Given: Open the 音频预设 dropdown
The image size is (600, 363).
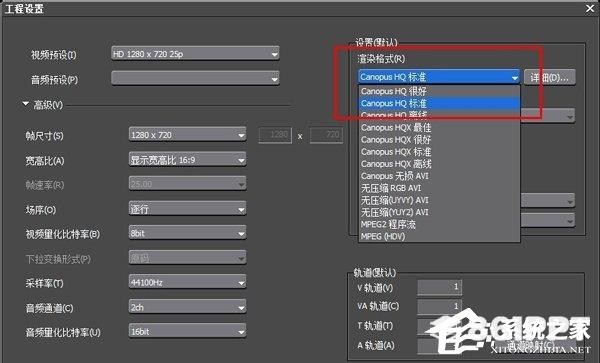Looking at the screenshot, I should click(195, 78).
